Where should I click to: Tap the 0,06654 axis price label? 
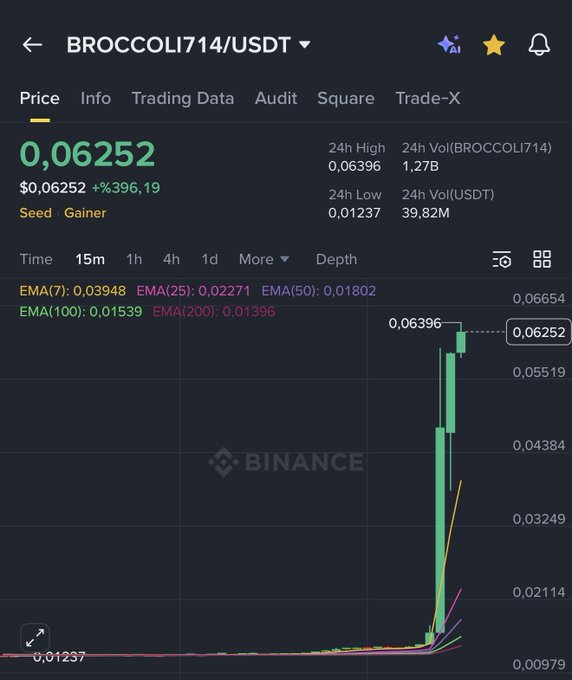point(539,298)
